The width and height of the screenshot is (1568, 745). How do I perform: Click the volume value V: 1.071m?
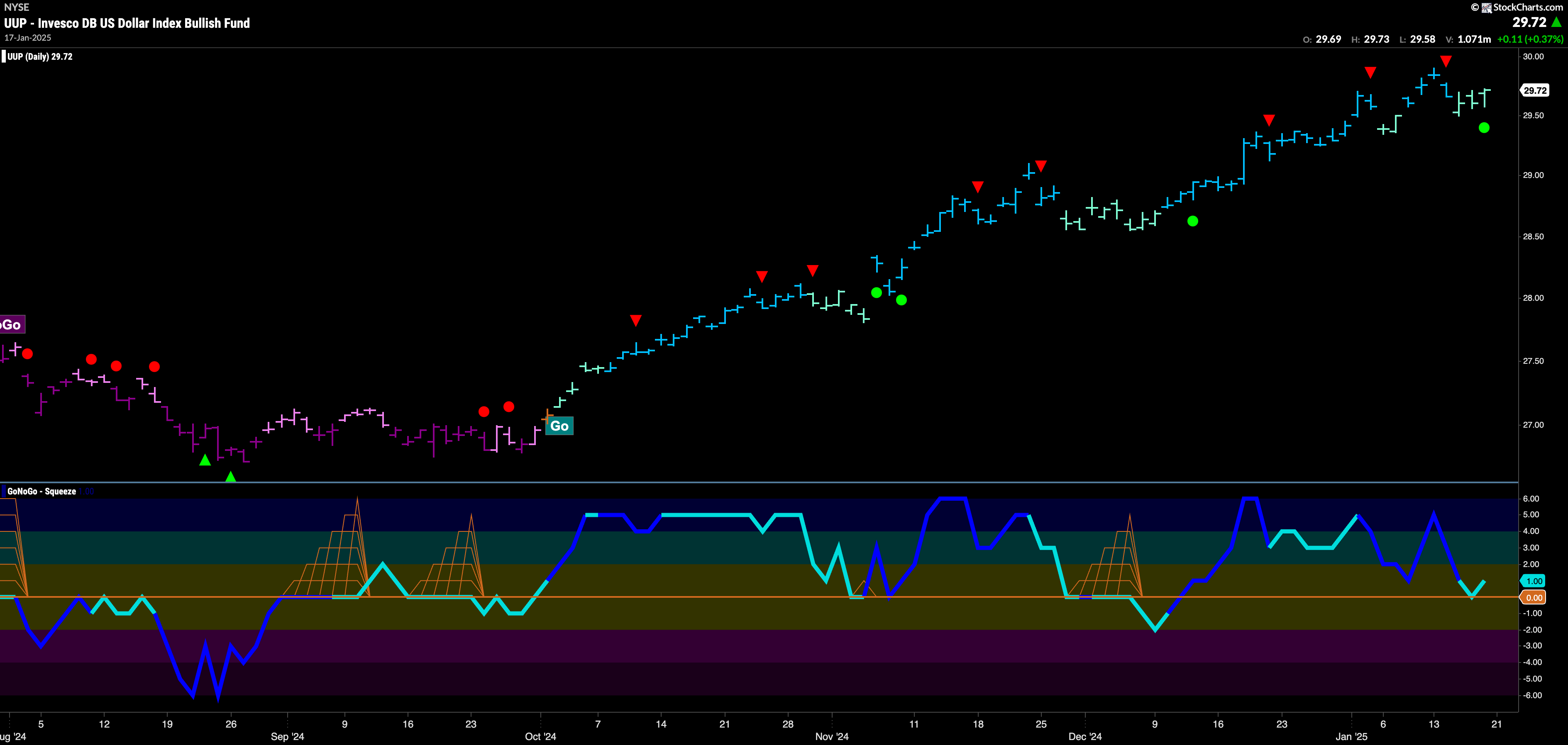coord(1468,39)
